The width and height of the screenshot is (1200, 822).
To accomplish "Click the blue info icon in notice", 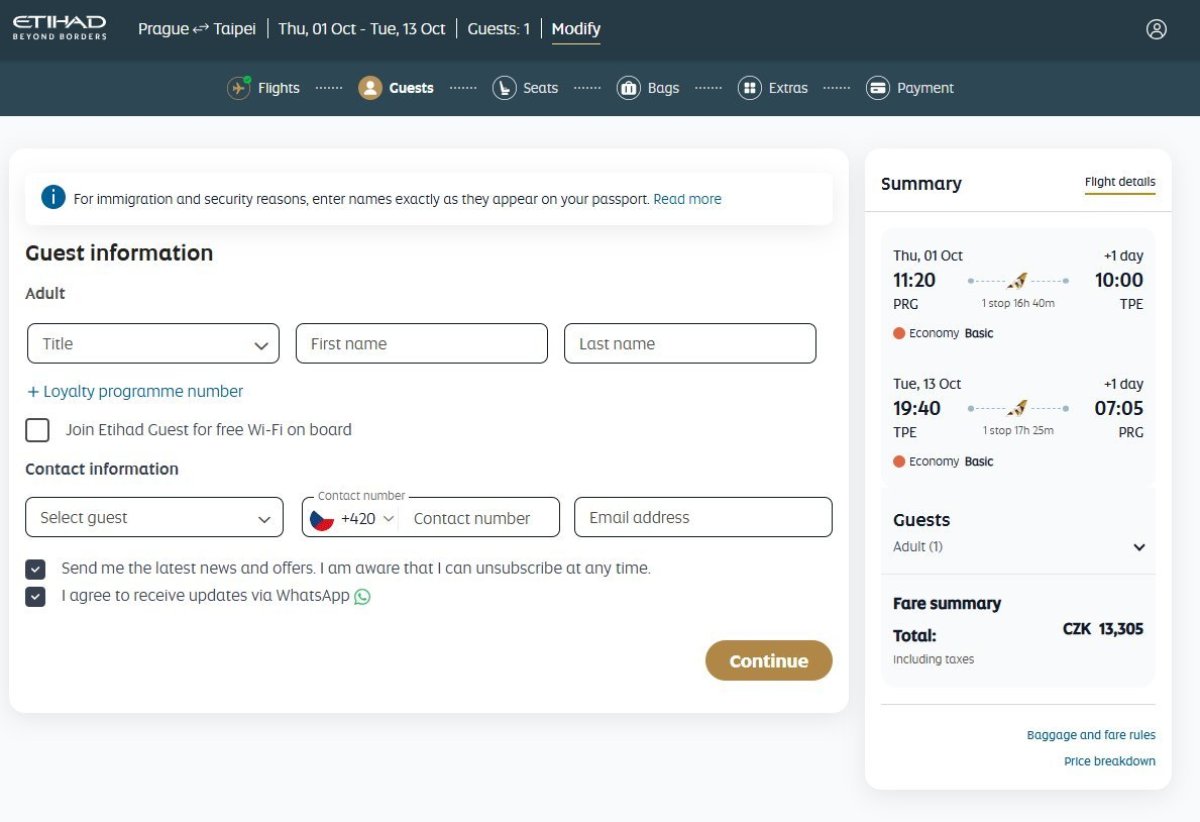I will [53, 197].
